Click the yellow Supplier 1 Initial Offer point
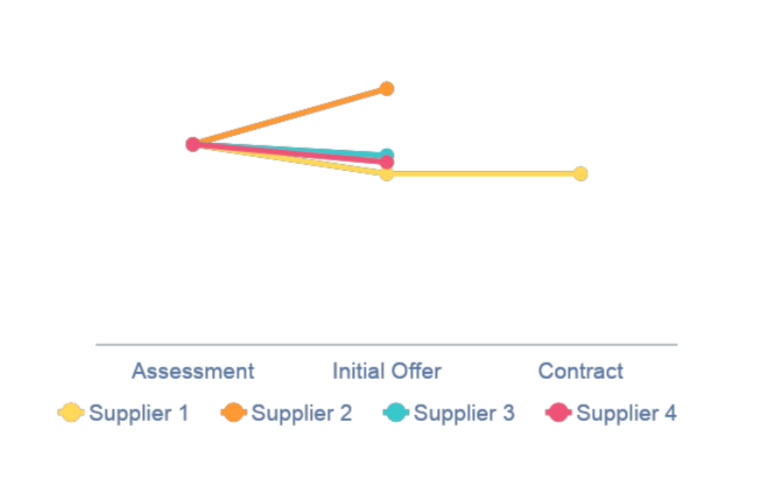 [x=387, y=175]
